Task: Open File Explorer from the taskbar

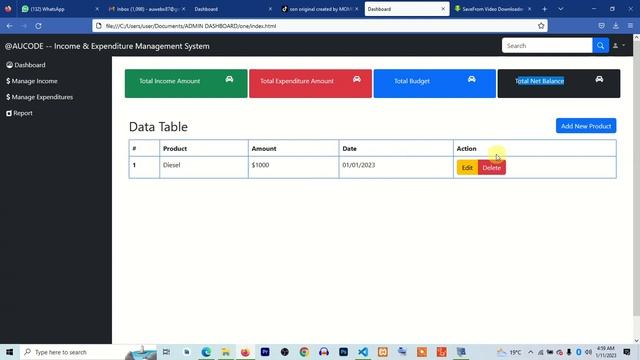Action: click(x=226, y=352)
